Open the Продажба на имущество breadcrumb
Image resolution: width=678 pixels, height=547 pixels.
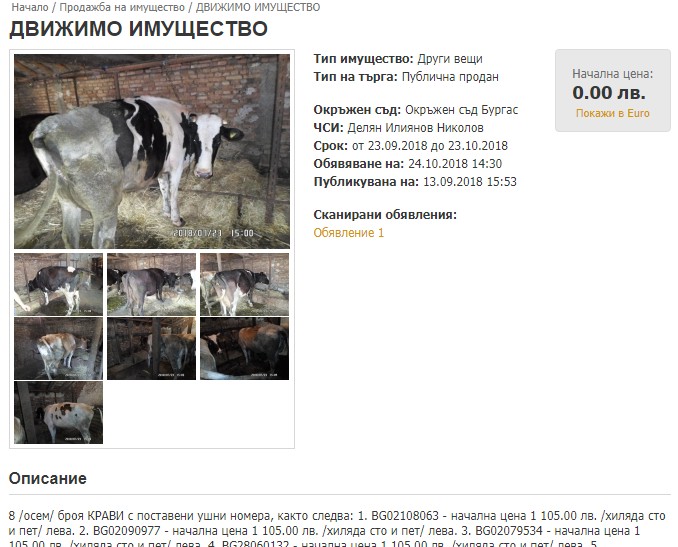(122, 7)
